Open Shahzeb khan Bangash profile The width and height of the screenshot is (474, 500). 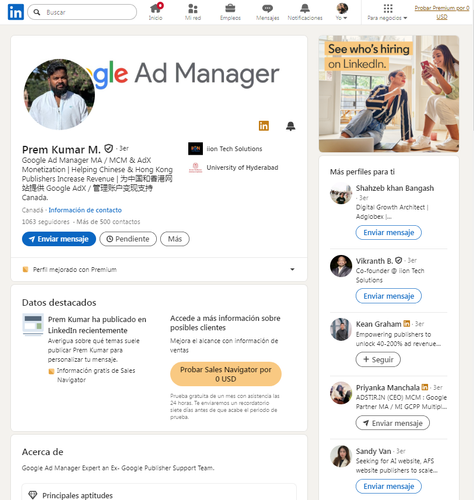395,188
